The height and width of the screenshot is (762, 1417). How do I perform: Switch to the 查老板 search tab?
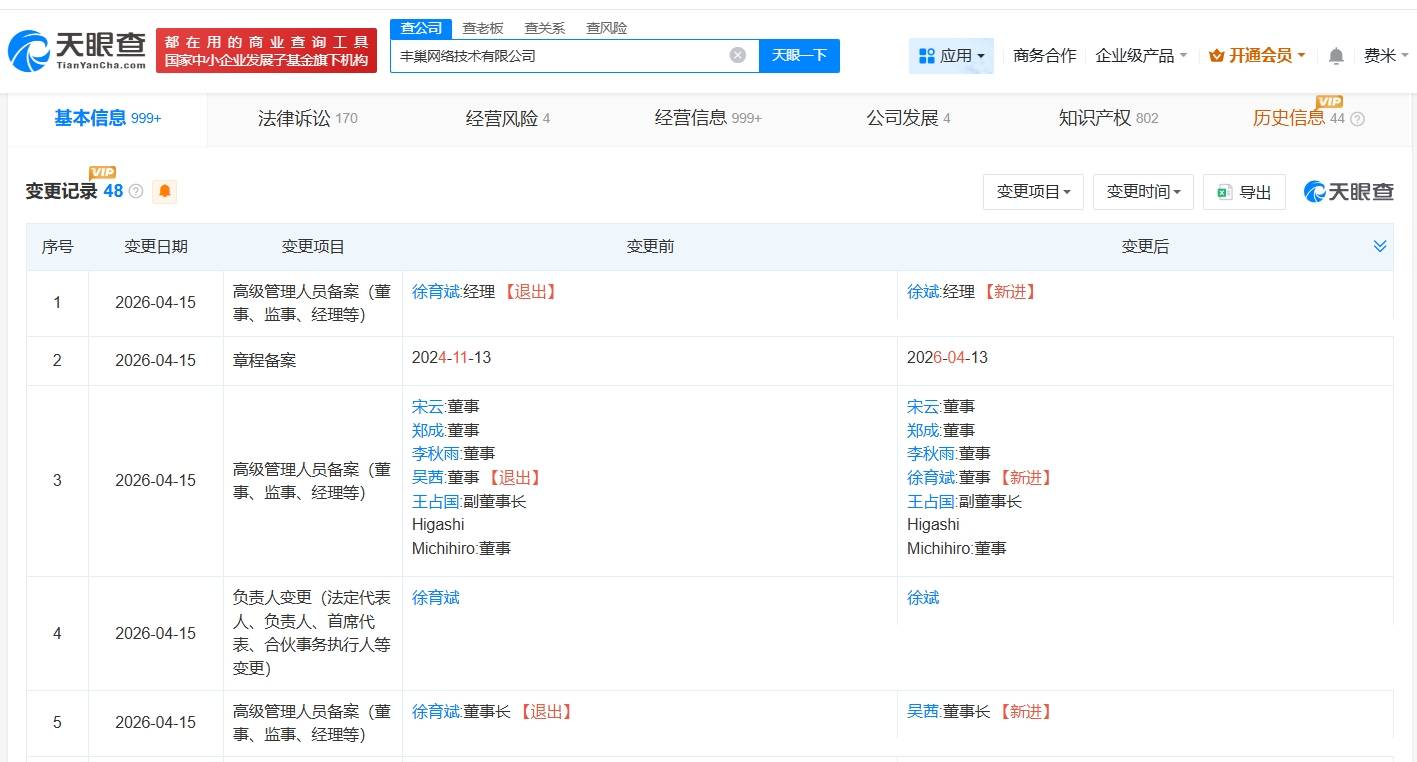482,28
